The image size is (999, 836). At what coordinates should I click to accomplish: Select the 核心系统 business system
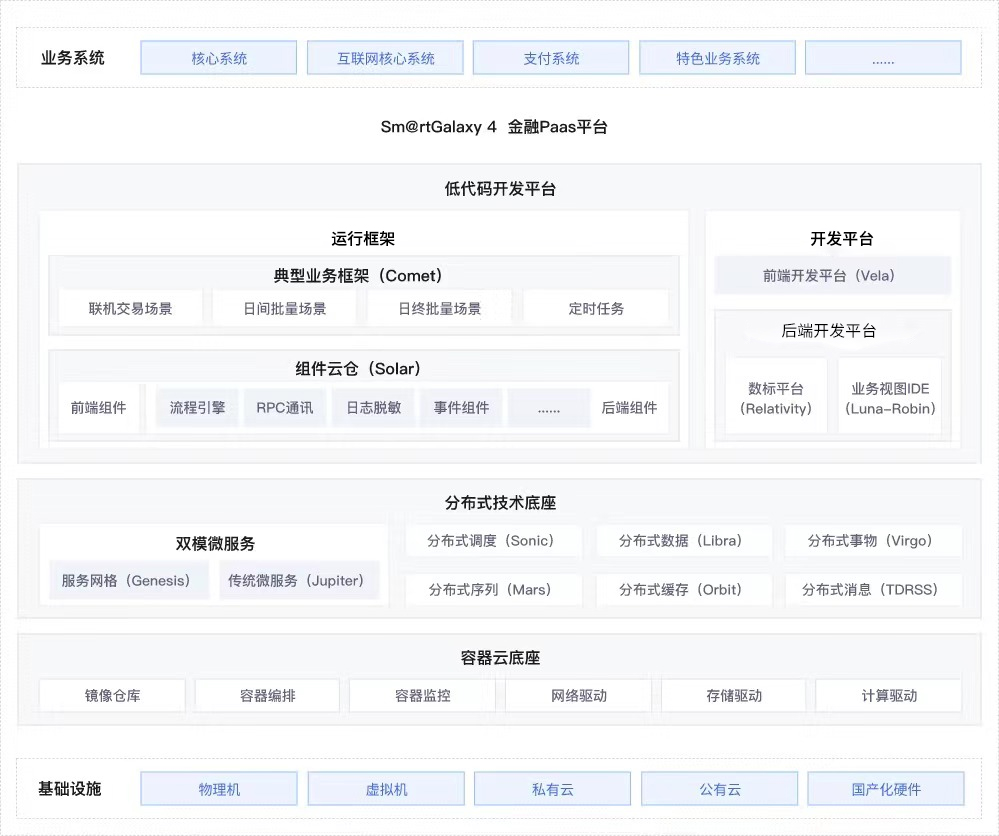(218, 57)
